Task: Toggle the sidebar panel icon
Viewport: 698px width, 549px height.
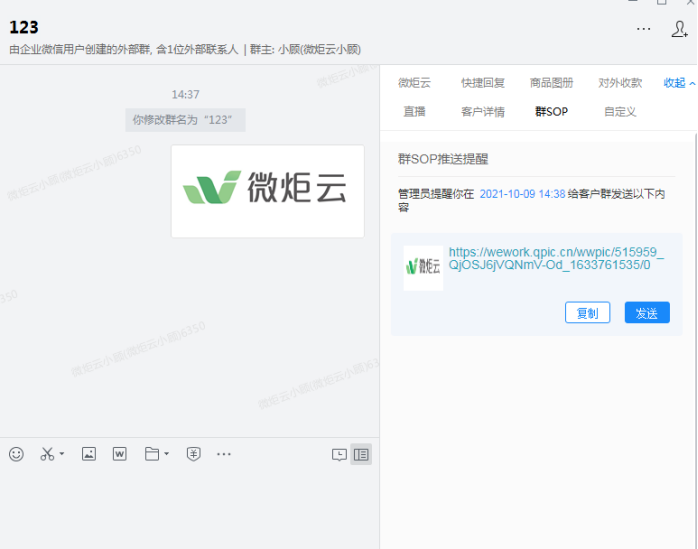Action: (x=361, y=455)
